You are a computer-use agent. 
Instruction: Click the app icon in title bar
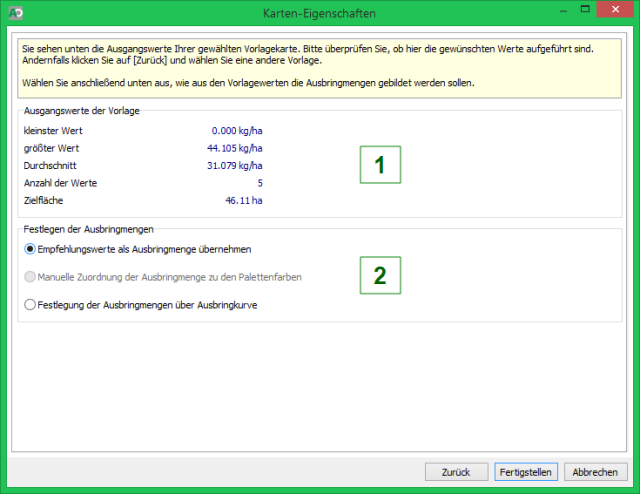(15, 13)
